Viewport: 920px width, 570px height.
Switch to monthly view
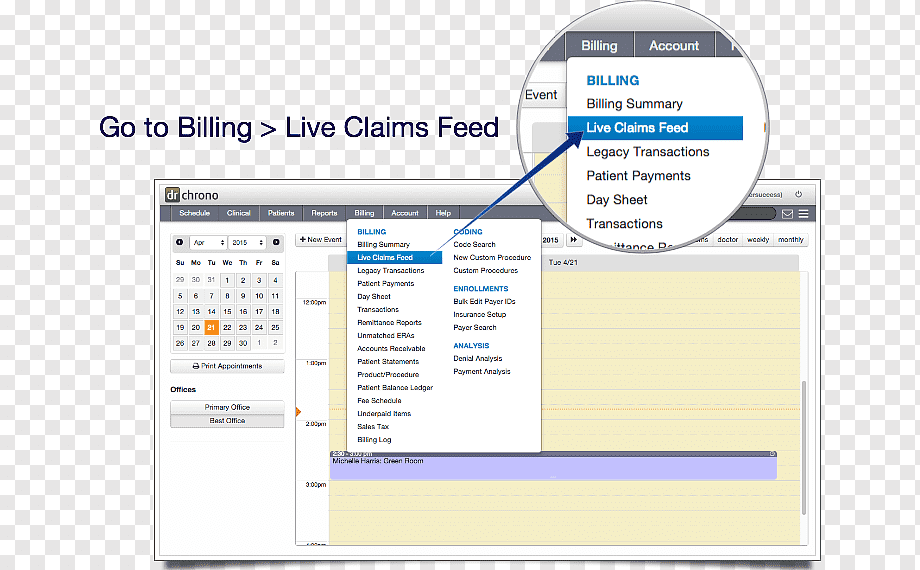pyautogui.click(x=790, y=240)
